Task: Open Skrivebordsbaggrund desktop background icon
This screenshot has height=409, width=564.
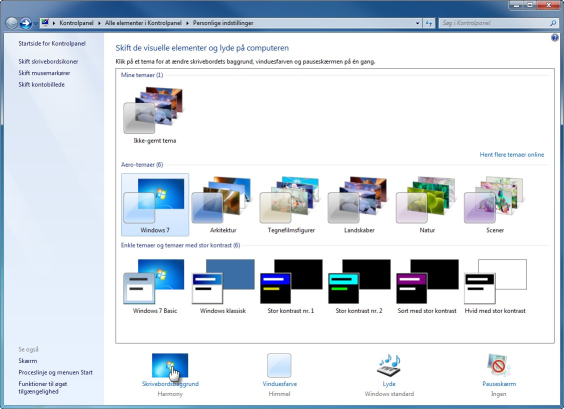Action: click(x=170, y=365)
